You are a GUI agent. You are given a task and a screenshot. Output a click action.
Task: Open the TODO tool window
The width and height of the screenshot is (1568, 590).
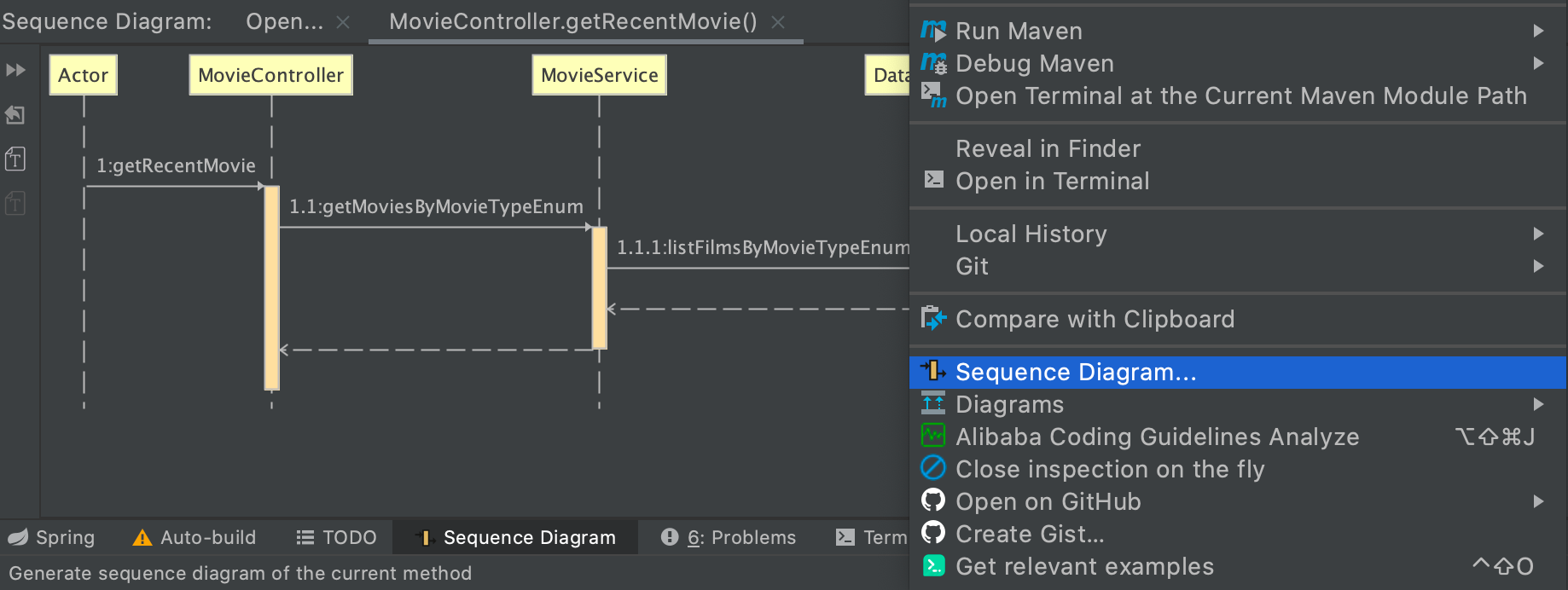pyautogui.click(x=337, y=537)
